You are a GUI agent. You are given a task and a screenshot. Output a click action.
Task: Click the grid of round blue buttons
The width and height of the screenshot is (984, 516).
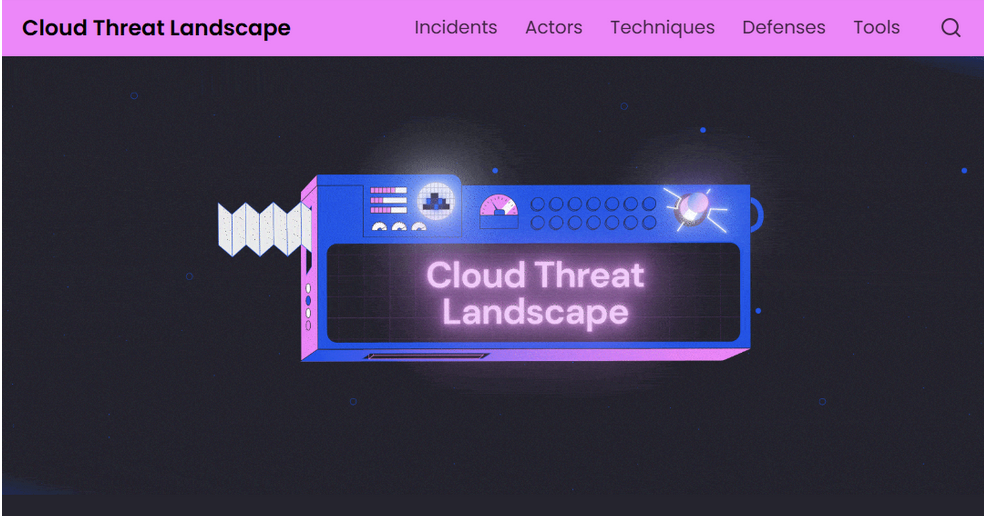point(593,213)
